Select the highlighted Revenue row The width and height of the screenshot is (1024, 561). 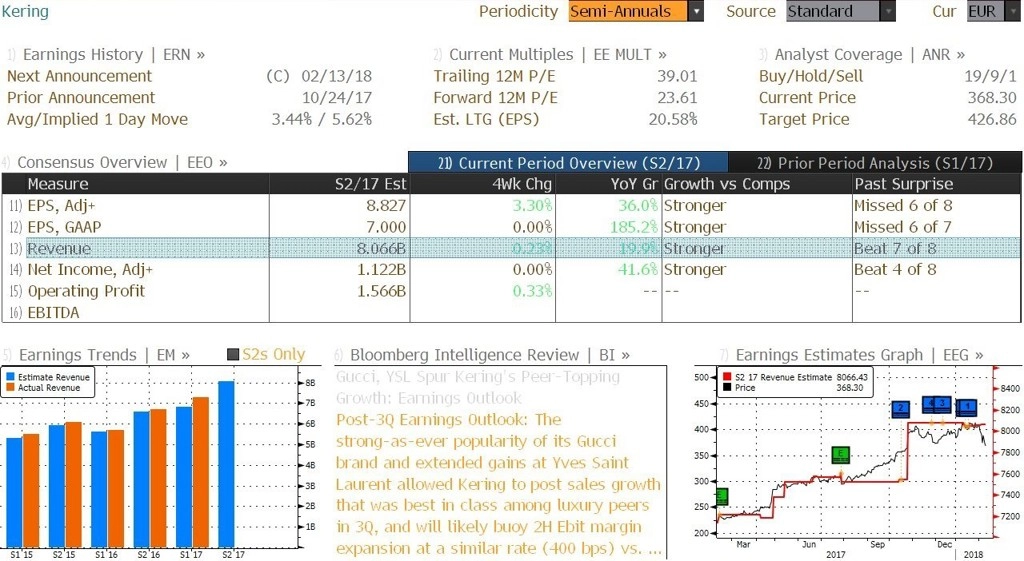pyautogui.click(x=511, y=248)
